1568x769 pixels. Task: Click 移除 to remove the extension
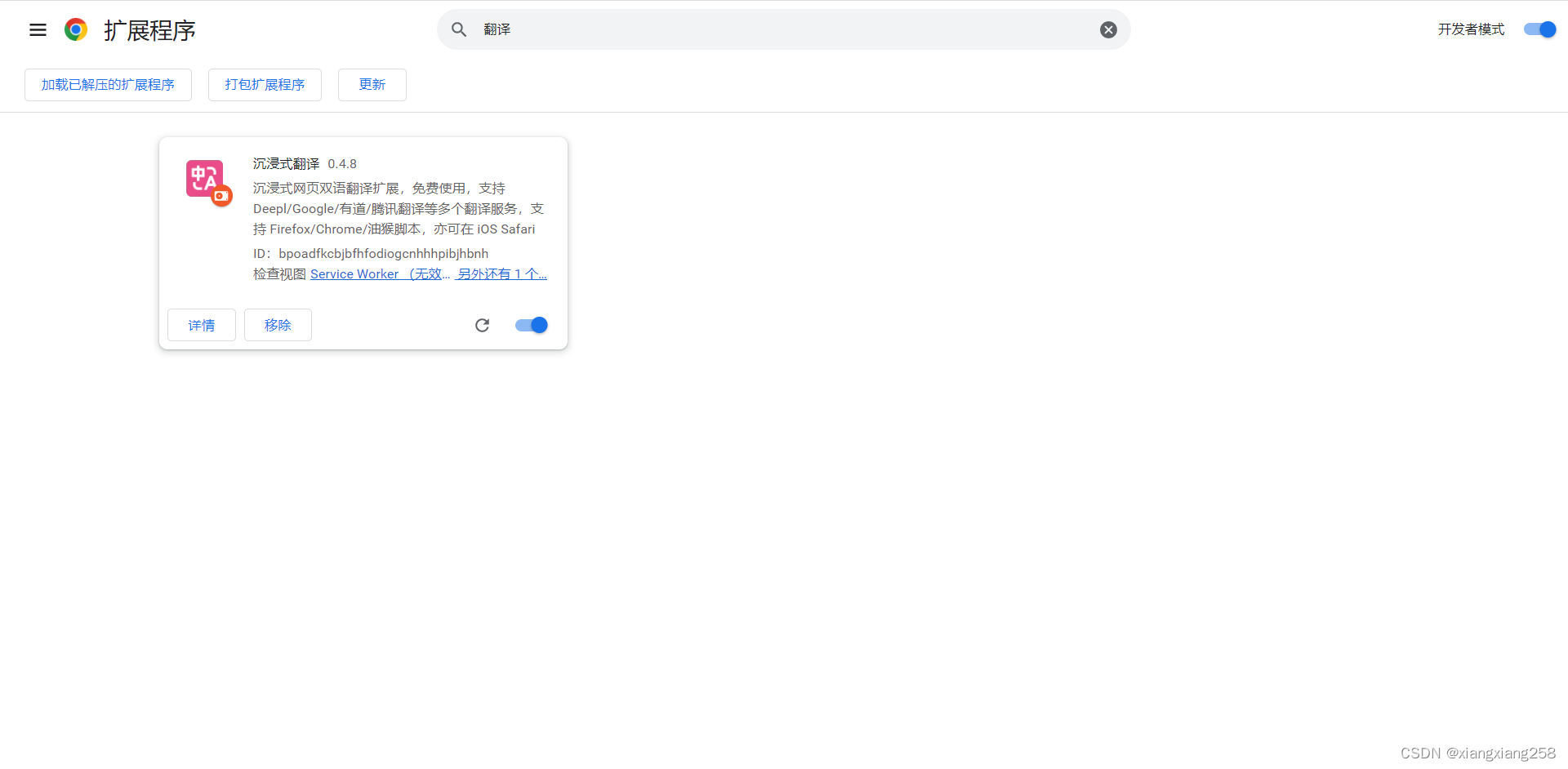[x=278, y=325]
